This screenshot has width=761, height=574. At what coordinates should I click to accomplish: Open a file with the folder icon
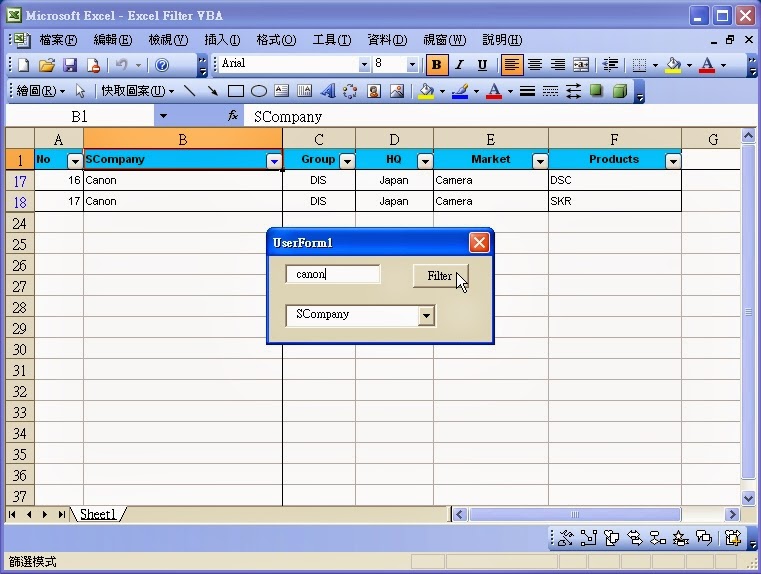click(x=47, y=65)
